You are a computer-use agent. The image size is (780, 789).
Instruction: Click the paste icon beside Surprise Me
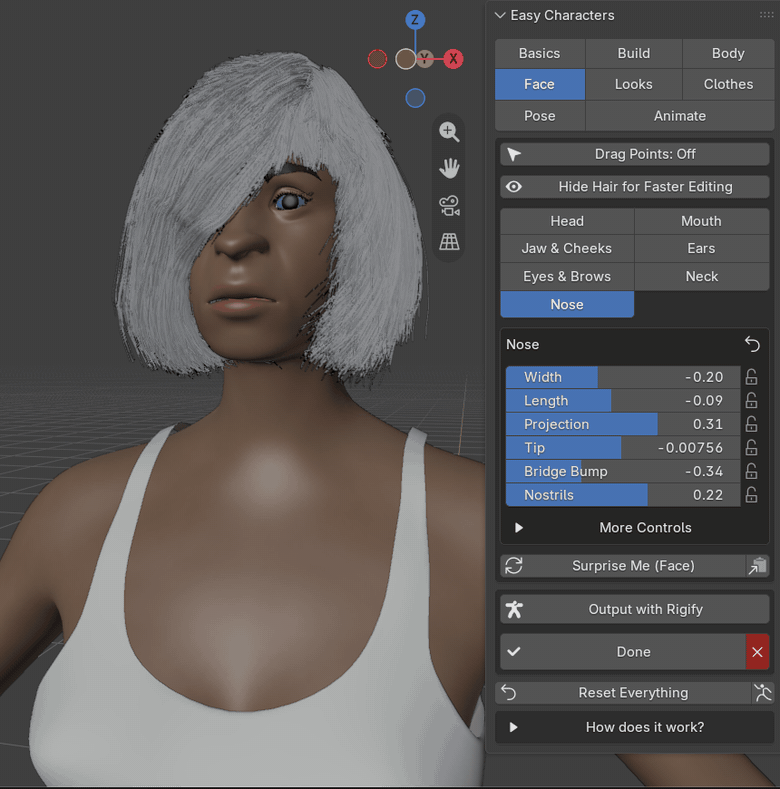(x=757, y=566)
